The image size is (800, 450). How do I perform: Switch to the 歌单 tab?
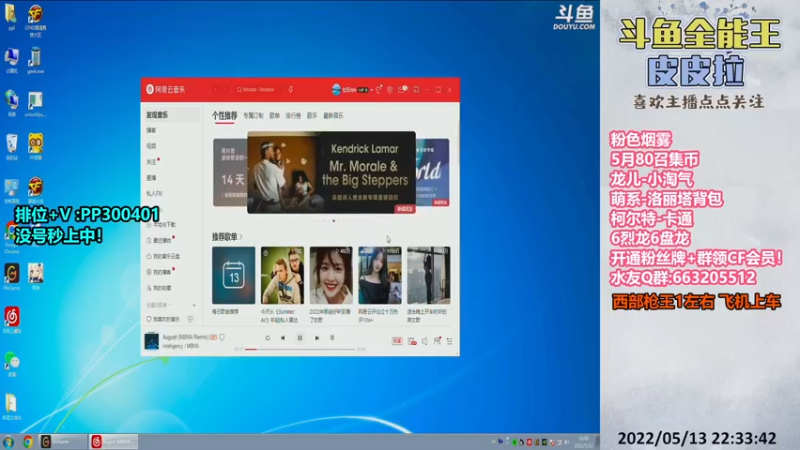pos(274,116)
